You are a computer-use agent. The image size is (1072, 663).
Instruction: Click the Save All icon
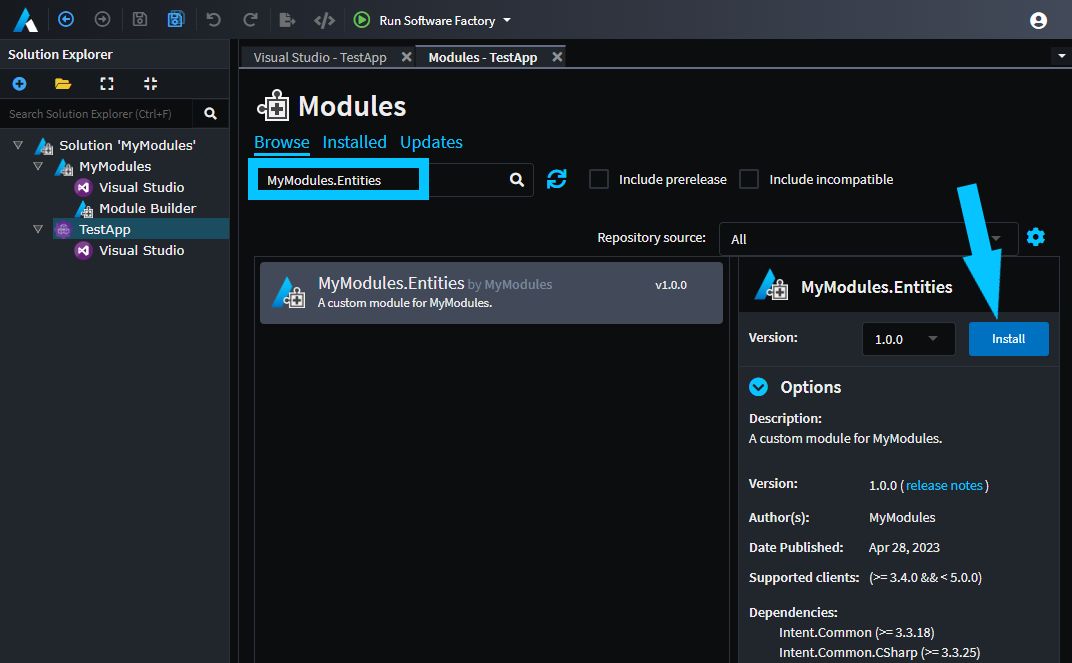[x=175, y=20]
